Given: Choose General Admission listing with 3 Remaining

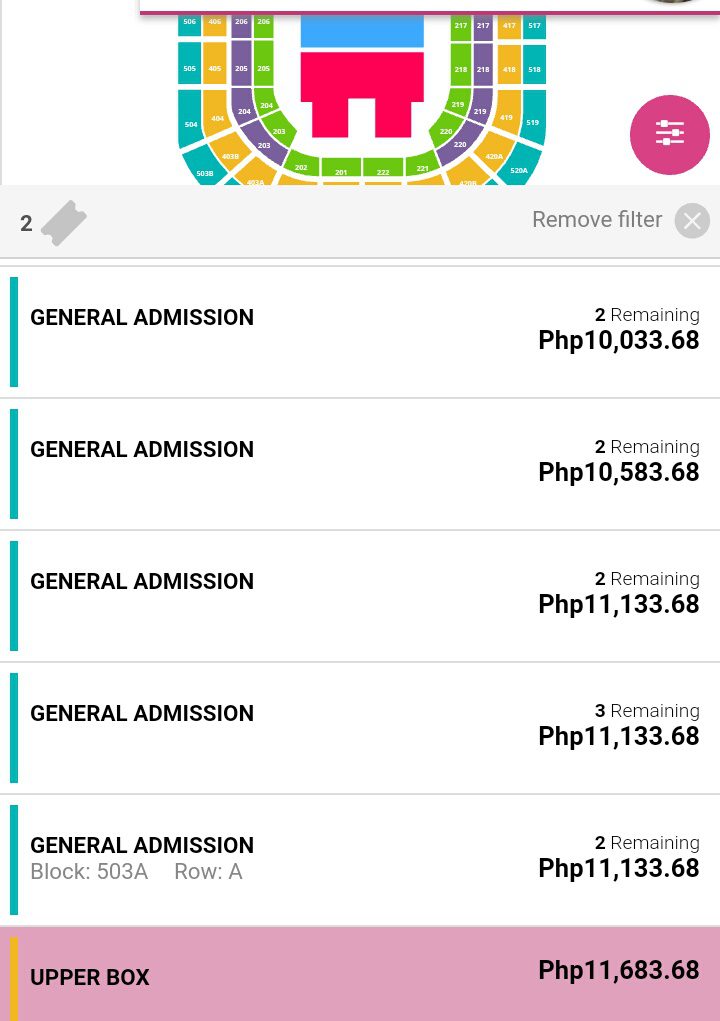Looking at the screenshot, I should pyautogui.click(x=360, y=727).
